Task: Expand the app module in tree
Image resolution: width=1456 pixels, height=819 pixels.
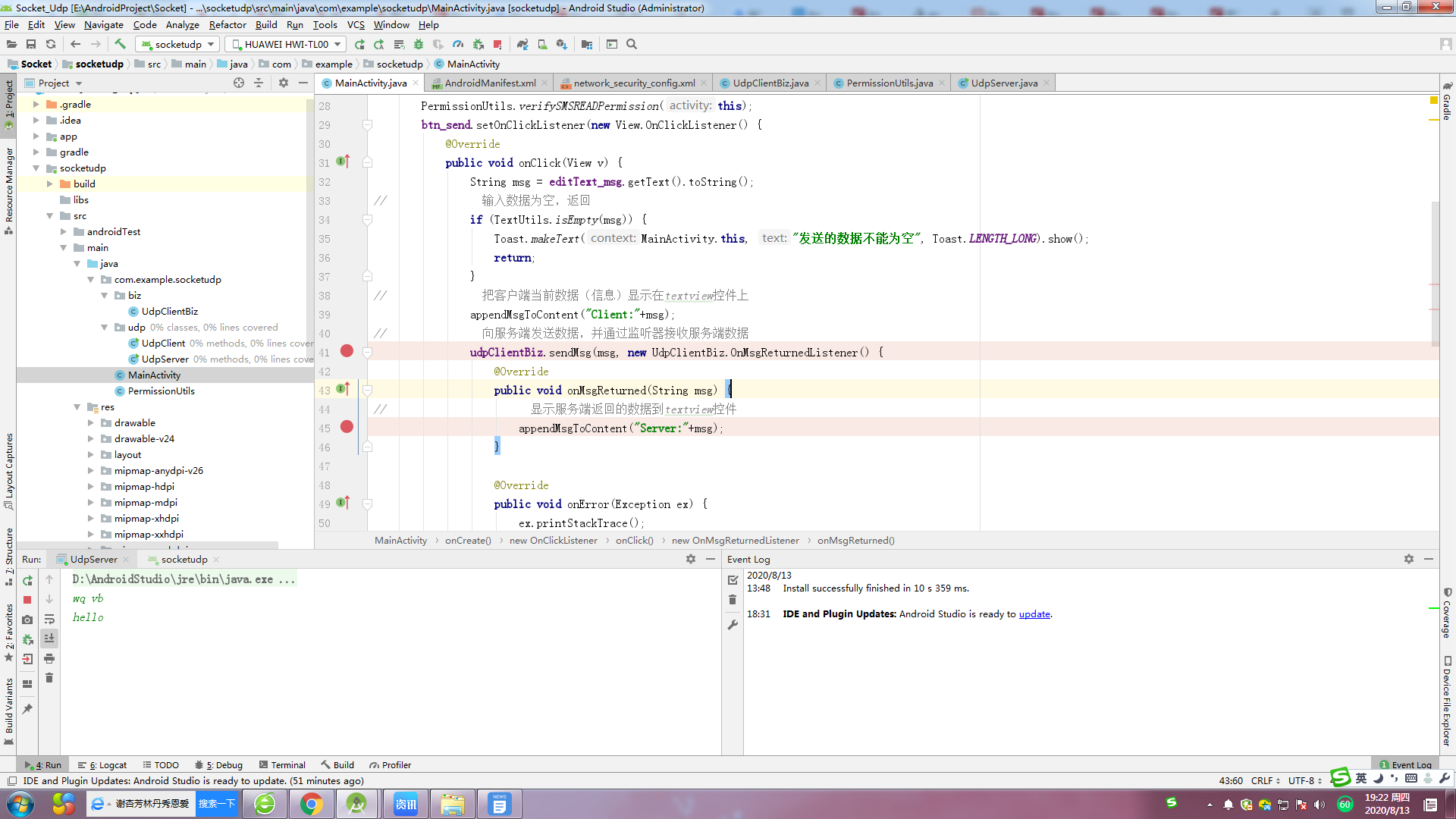Action: tap(36, 136)
